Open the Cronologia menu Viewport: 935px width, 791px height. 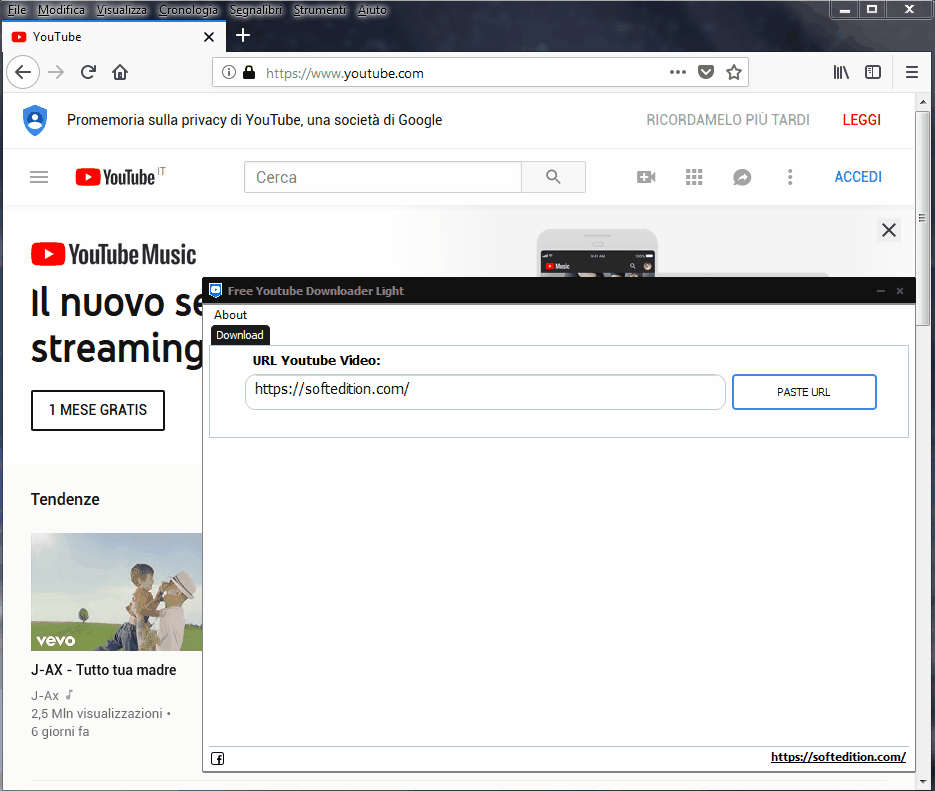pos(188,10)
